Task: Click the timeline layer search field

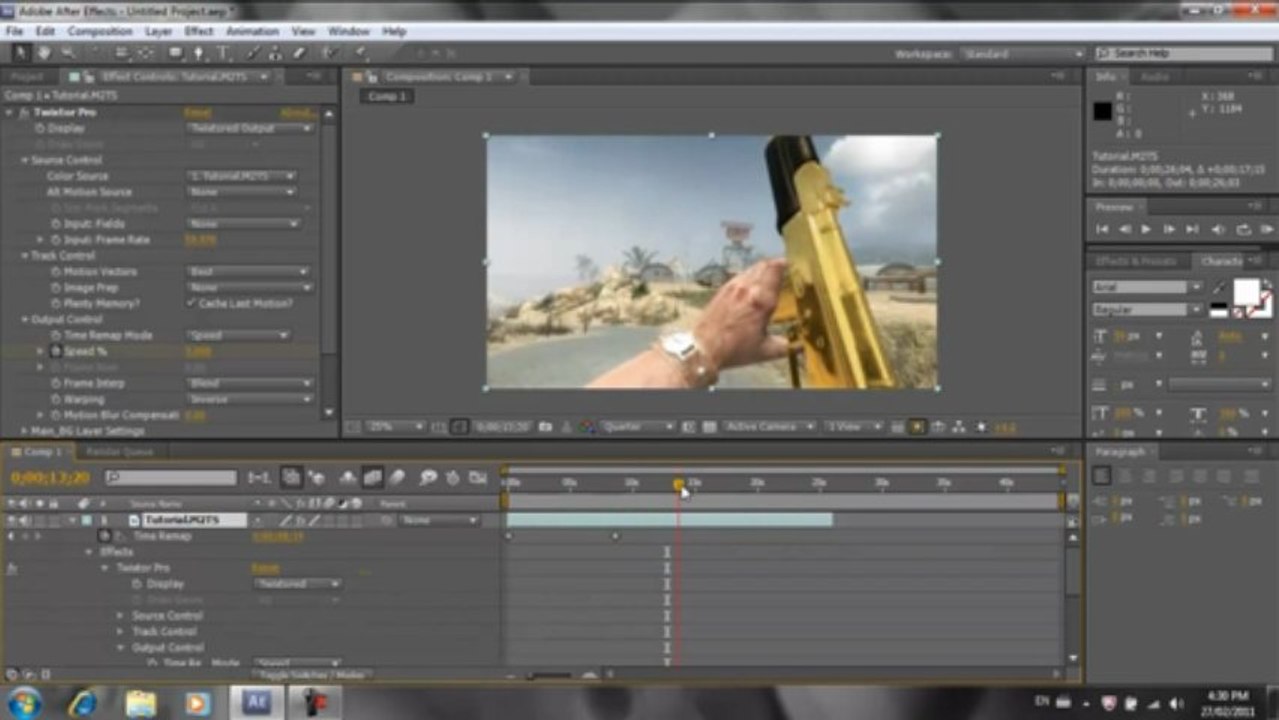Action: pyautogui.click(x=171, y=478)
